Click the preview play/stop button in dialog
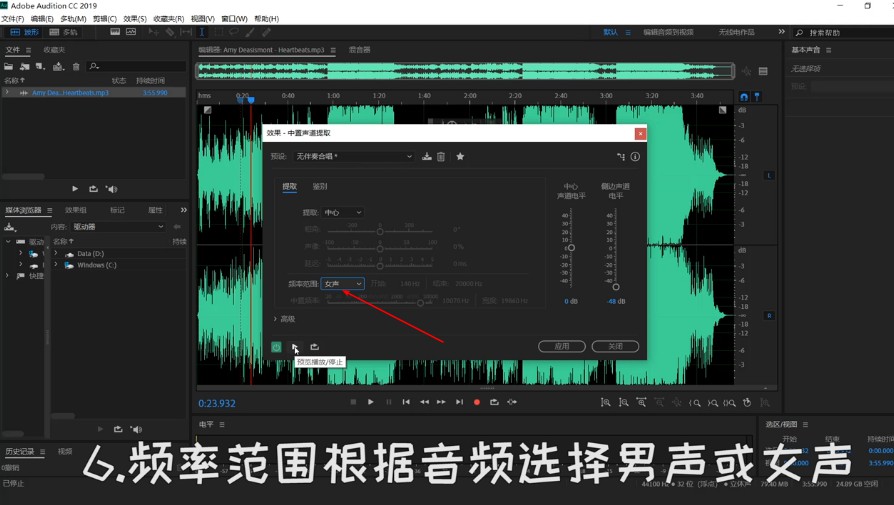Screen dimensions: 894x505 pyautogui.click(x=295, y=347)
